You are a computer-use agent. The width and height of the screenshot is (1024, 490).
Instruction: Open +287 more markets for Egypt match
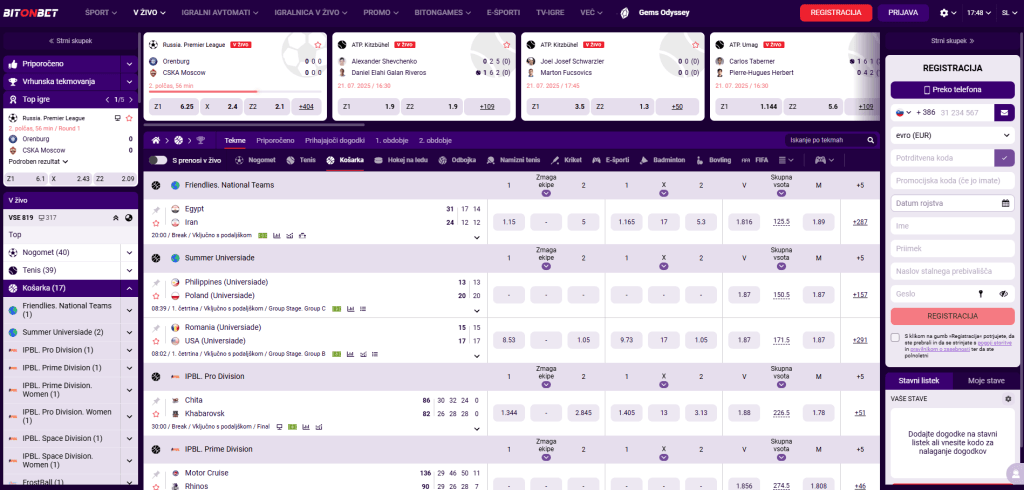(860, 222)
